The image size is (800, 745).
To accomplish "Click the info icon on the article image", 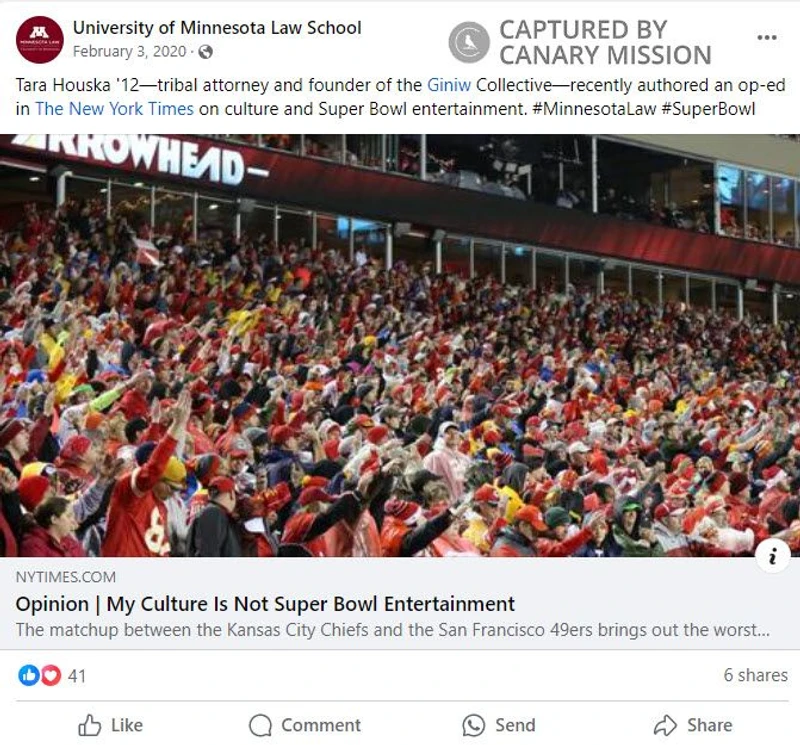I will click(773, 556).
